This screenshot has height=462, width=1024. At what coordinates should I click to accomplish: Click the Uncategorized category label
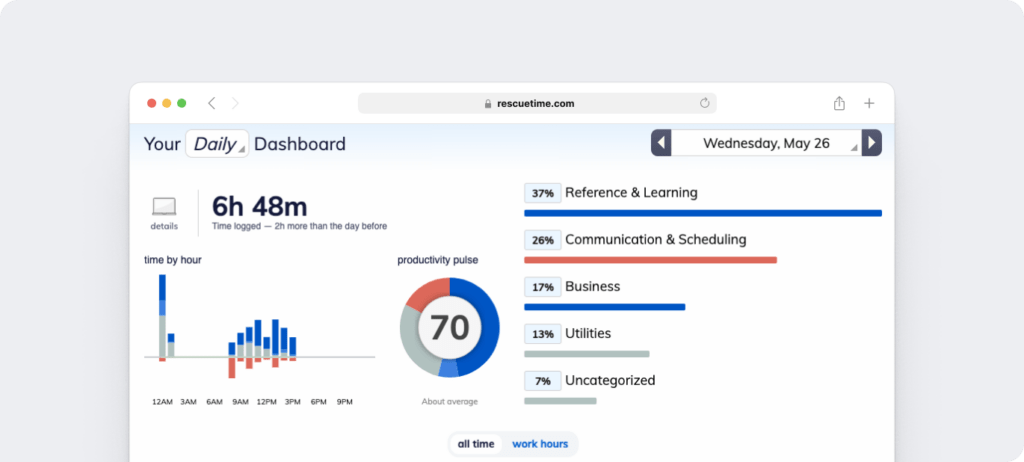pyautogui.click(x=610, y=381)
